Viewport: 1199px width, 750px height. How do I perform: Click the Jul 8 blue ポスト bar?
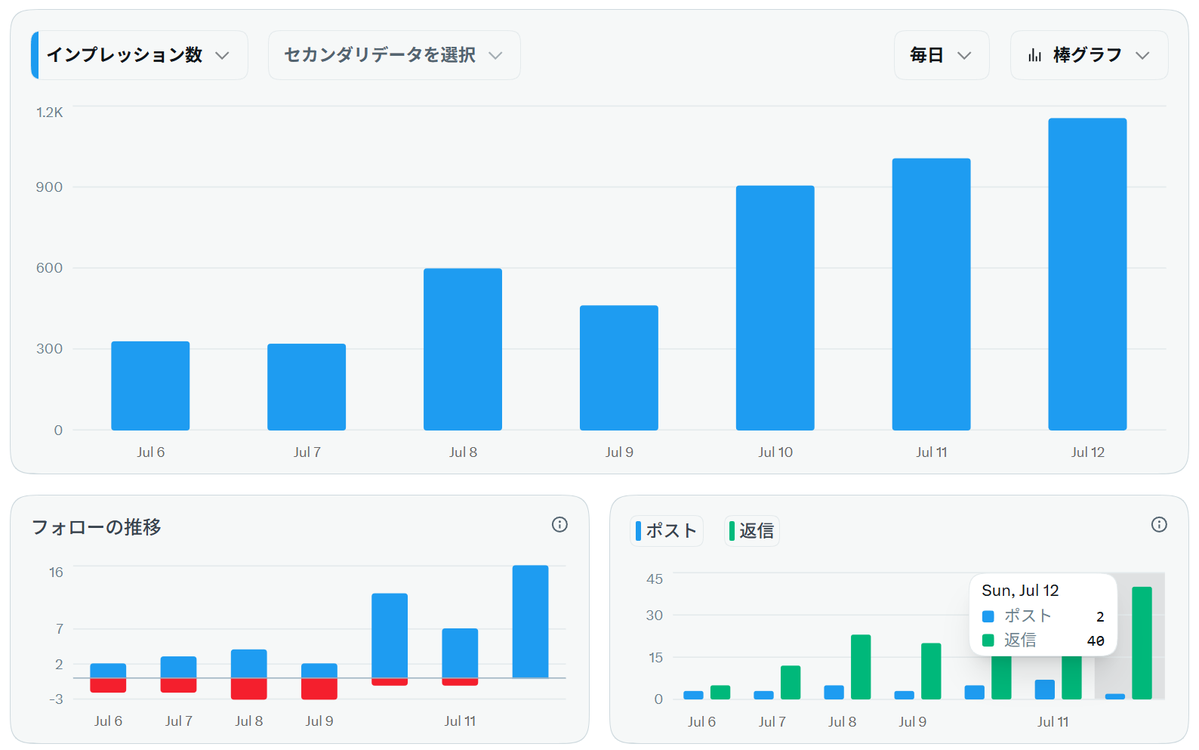point(834,692)
